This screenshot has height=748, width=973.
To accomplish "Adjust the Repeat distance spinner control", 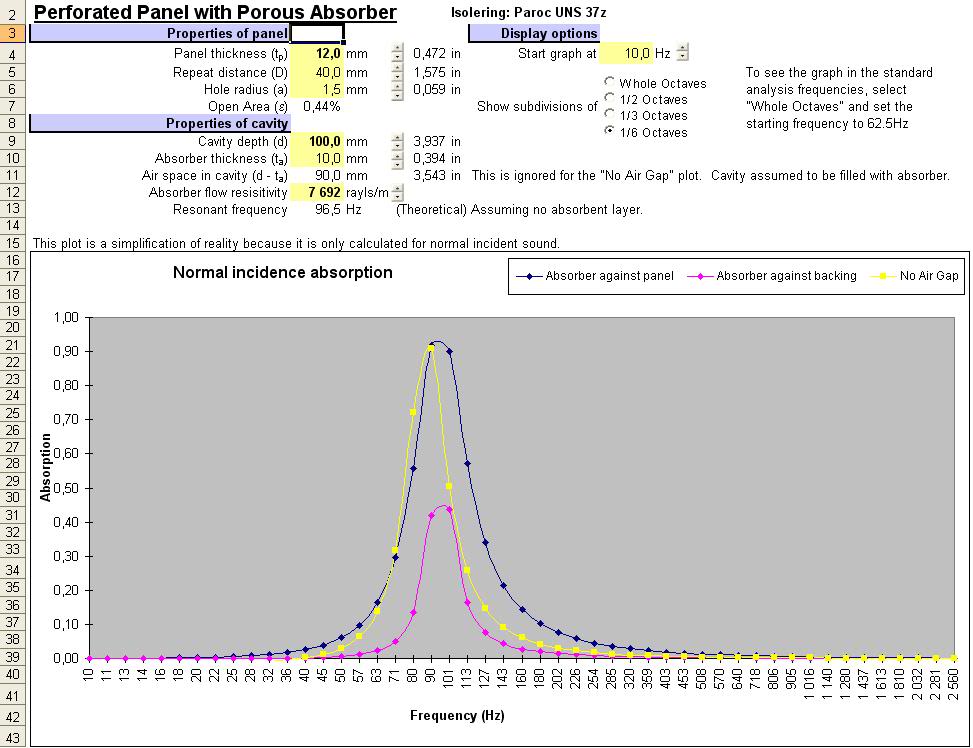I will [397, 73].
